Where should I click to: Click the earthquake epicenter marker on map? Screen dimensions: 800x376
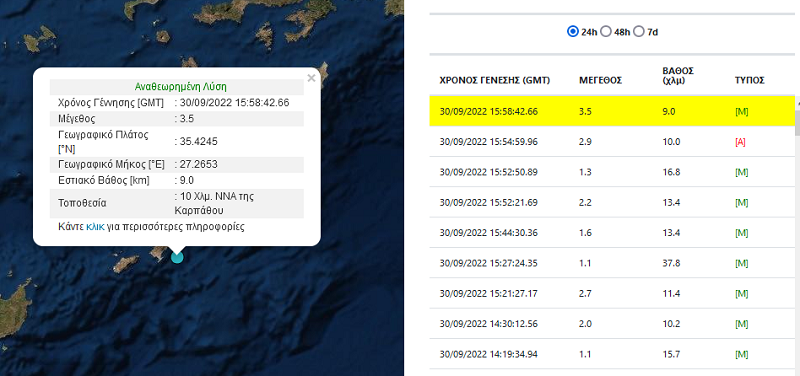(x=177, y=257)
